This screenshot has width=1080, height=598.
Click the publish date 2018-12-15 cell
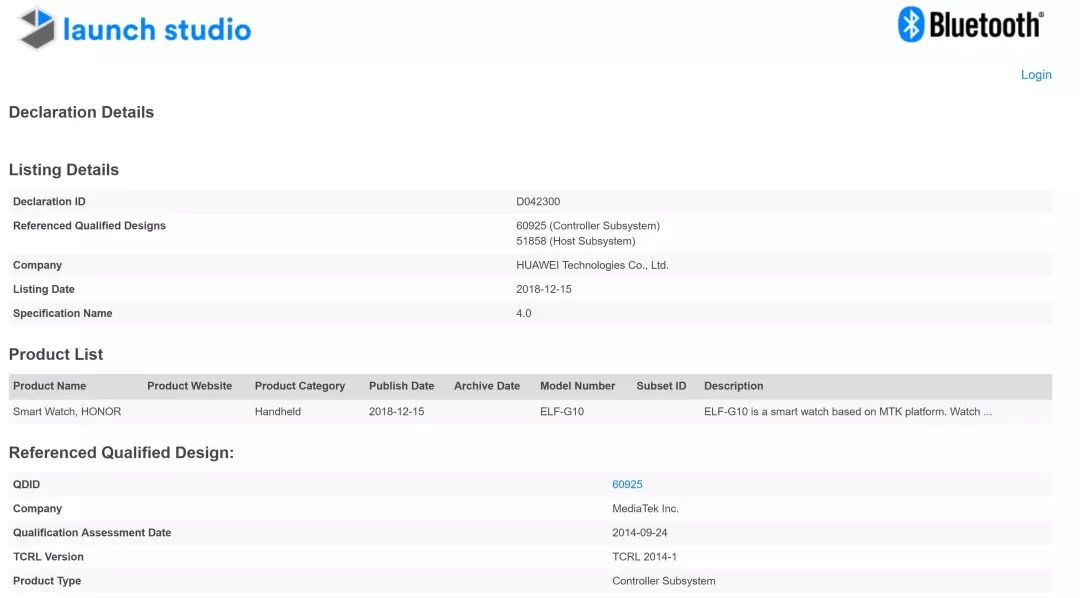(x=397, y=411)
